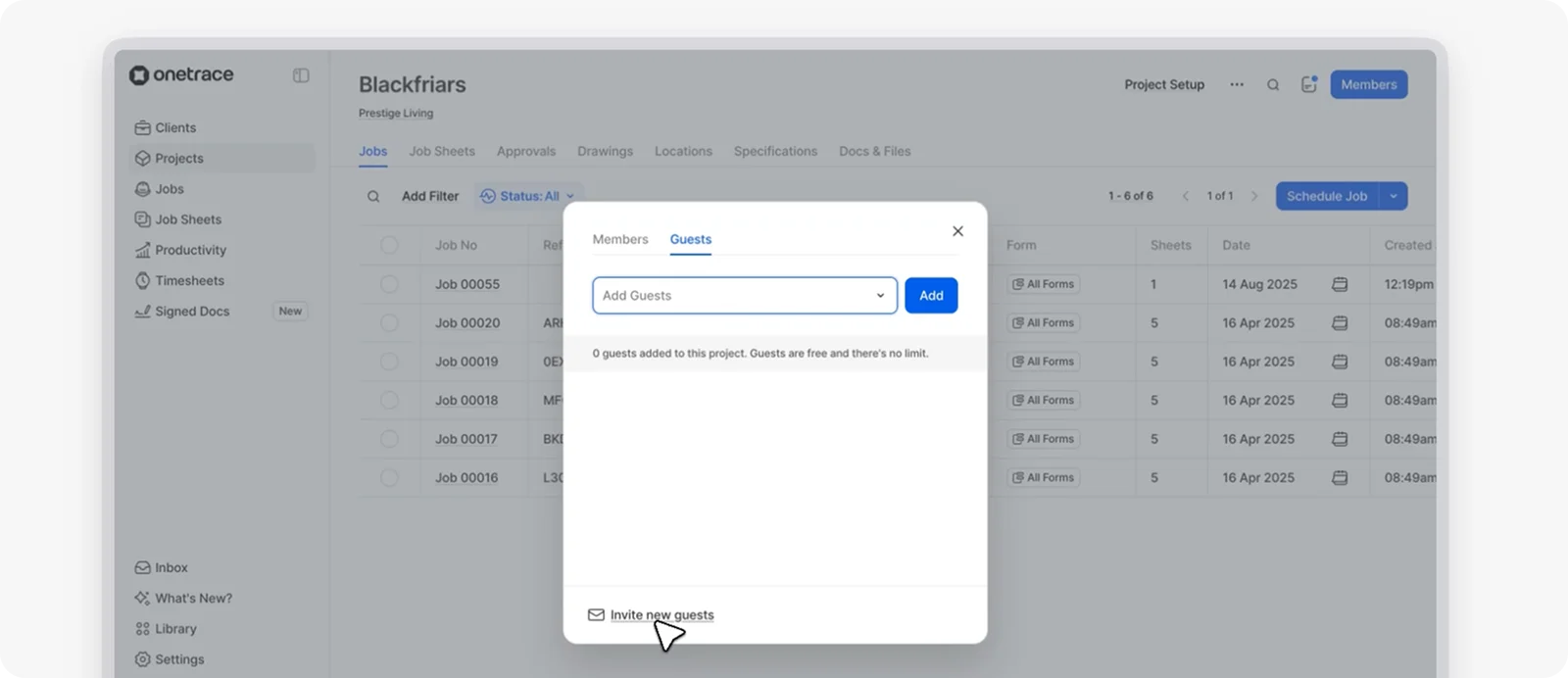Open the search icon in header

coord(1273,85)
